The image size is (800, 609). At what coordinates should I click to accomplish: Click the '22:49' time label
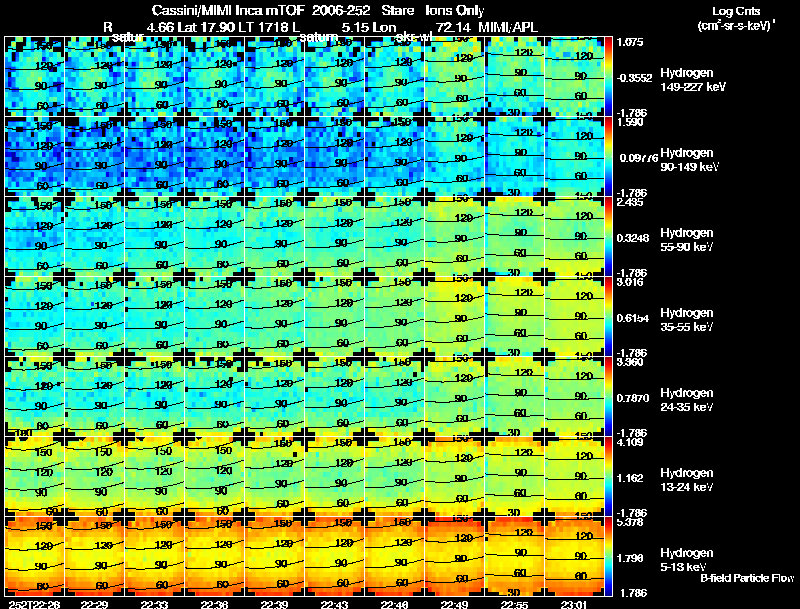tap(454, 604)
